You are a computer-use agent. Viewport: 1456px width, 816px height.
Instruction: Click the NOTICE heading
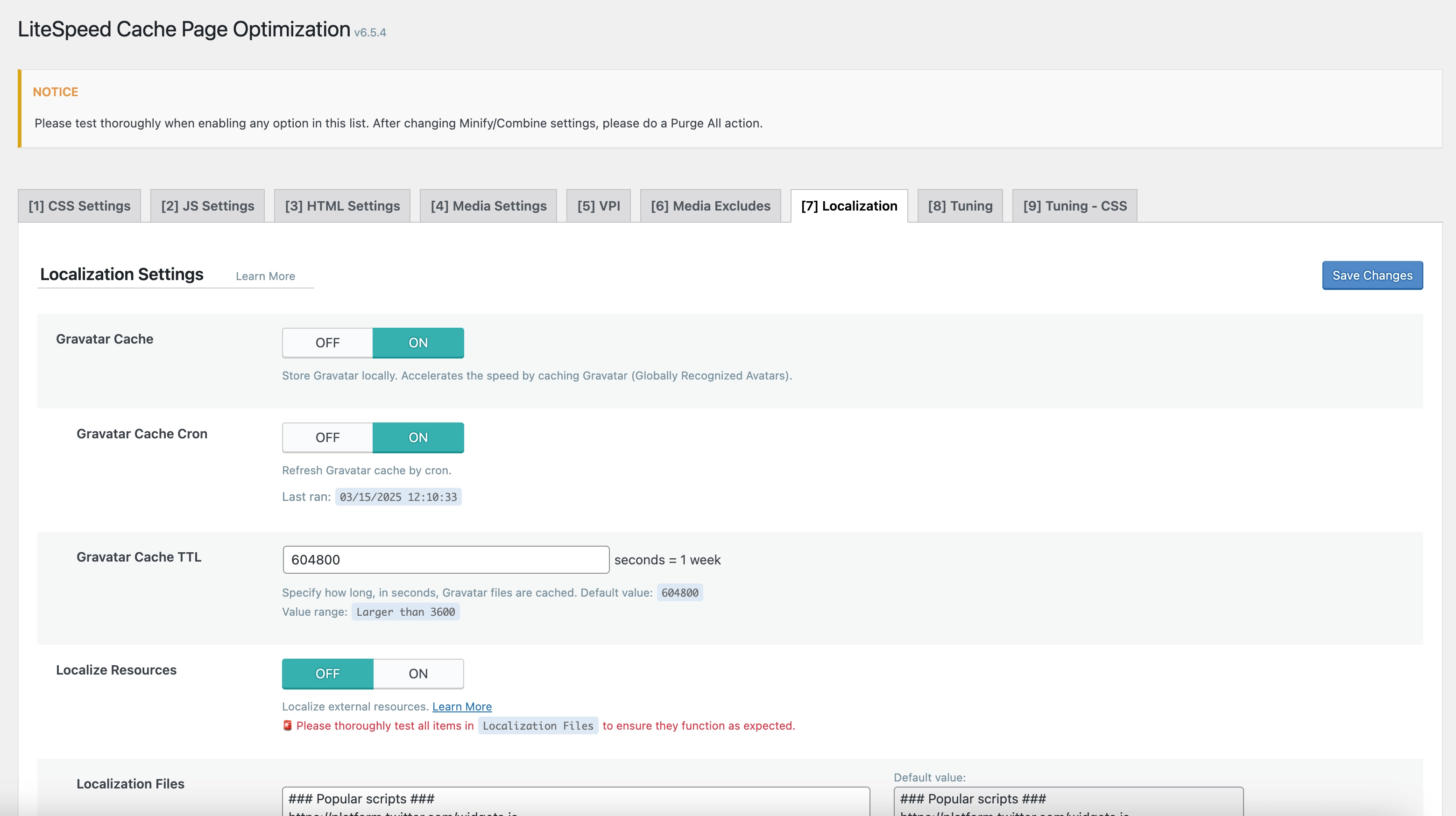[x=56, y=92]
